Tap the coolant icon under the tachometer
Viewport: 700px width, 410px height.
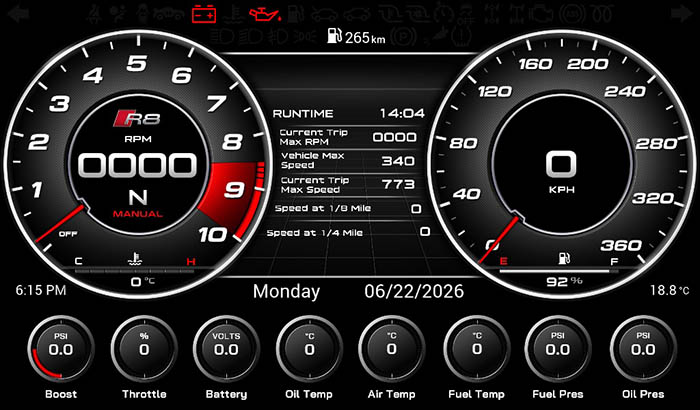tap(135, 259)
